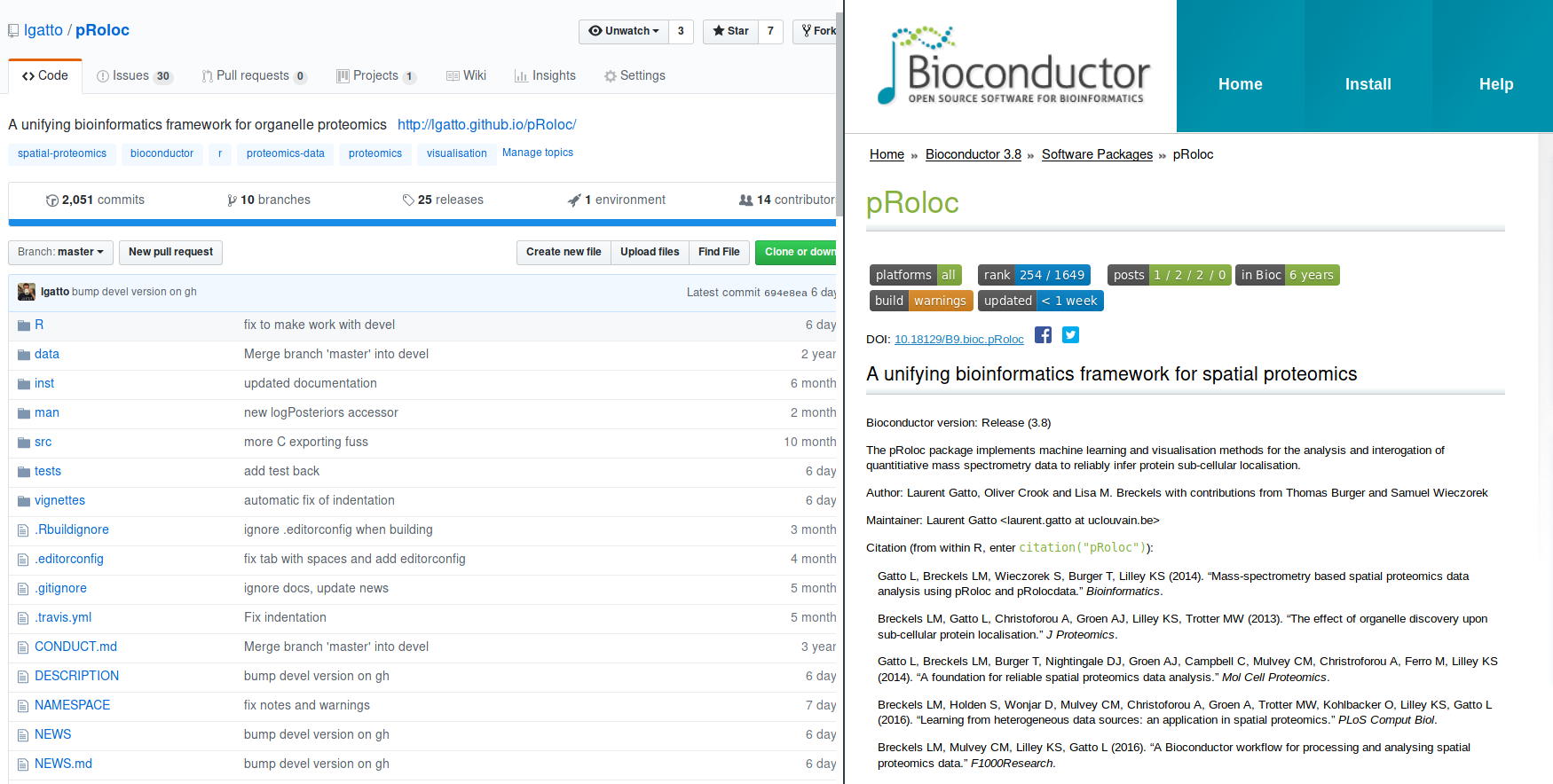The height and width of the screenshot is (784, 1553).
Task: Open the Insights tab
Action: (x=545, y=76)
